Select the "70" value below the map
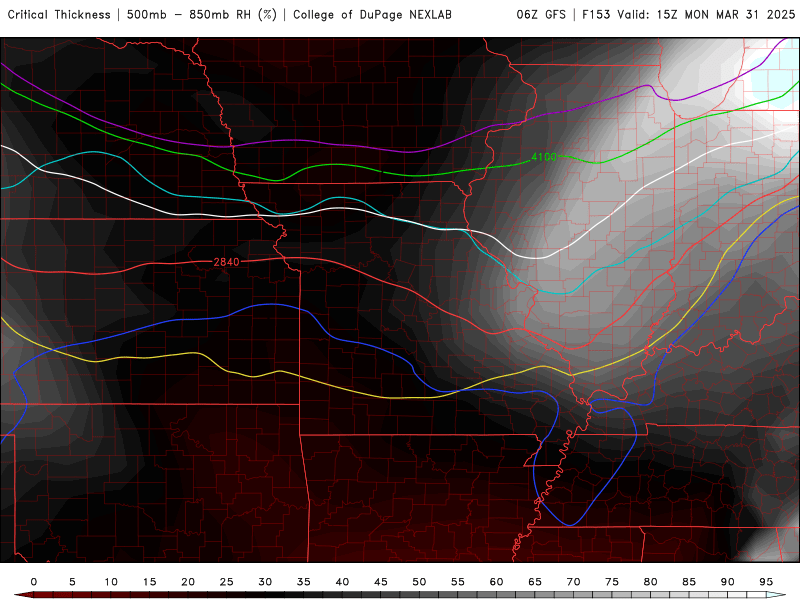 point(573,582)
